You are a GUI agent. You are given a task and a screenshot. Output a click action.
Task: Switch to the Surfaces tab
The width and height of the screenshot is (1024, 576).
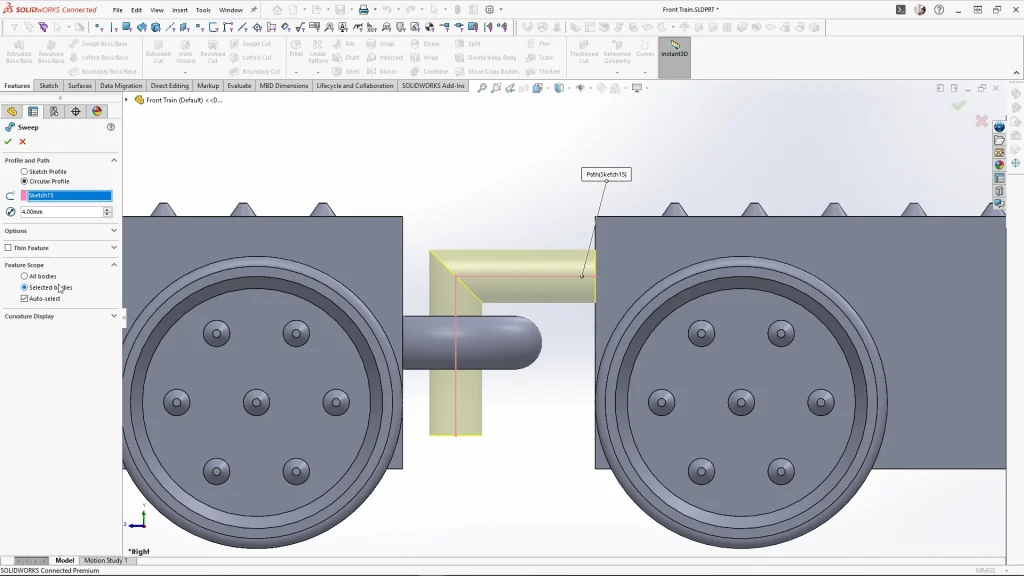(x=80, y=86)
